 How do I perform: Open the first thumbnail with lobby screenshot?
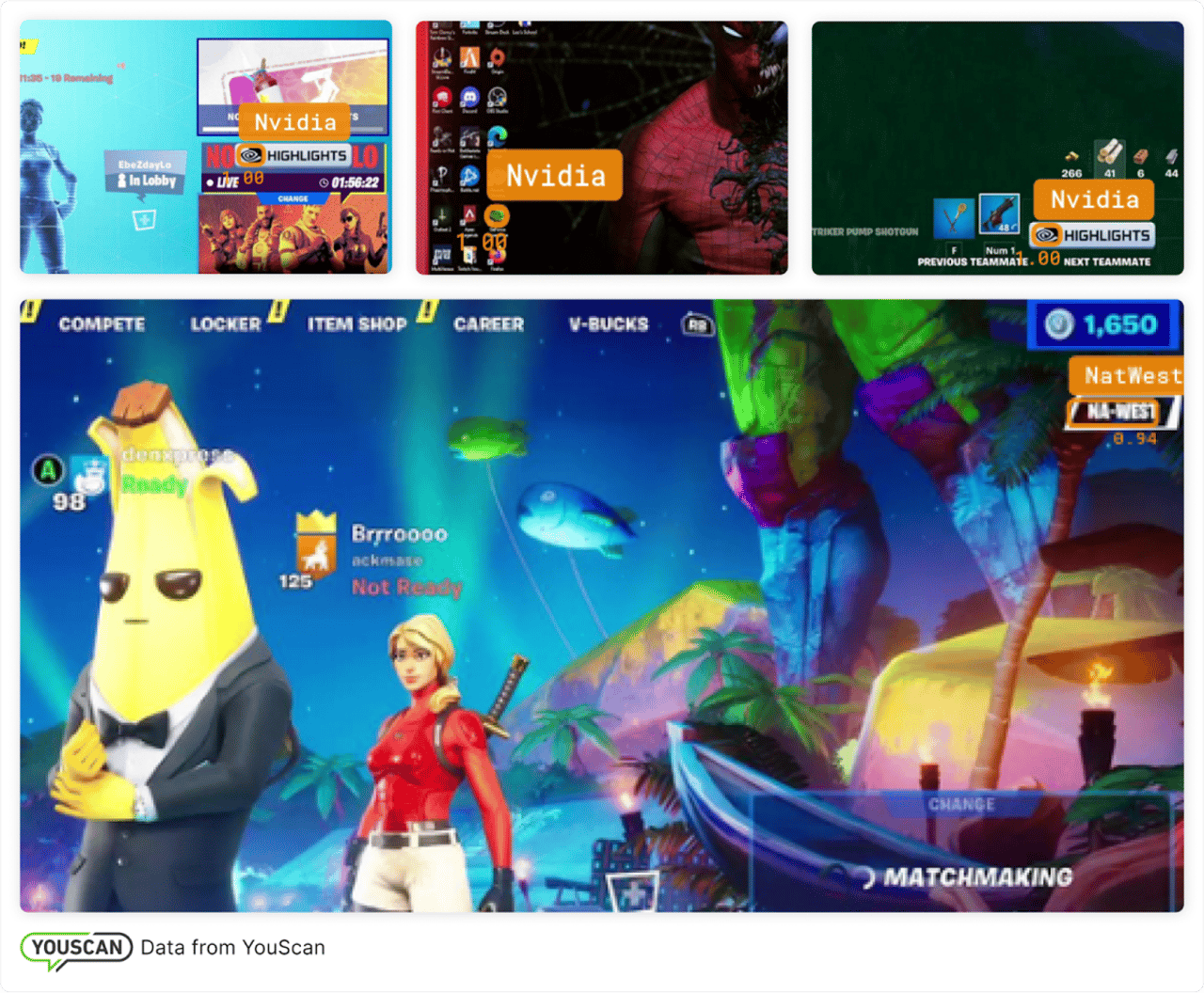(x=206, y=148)
